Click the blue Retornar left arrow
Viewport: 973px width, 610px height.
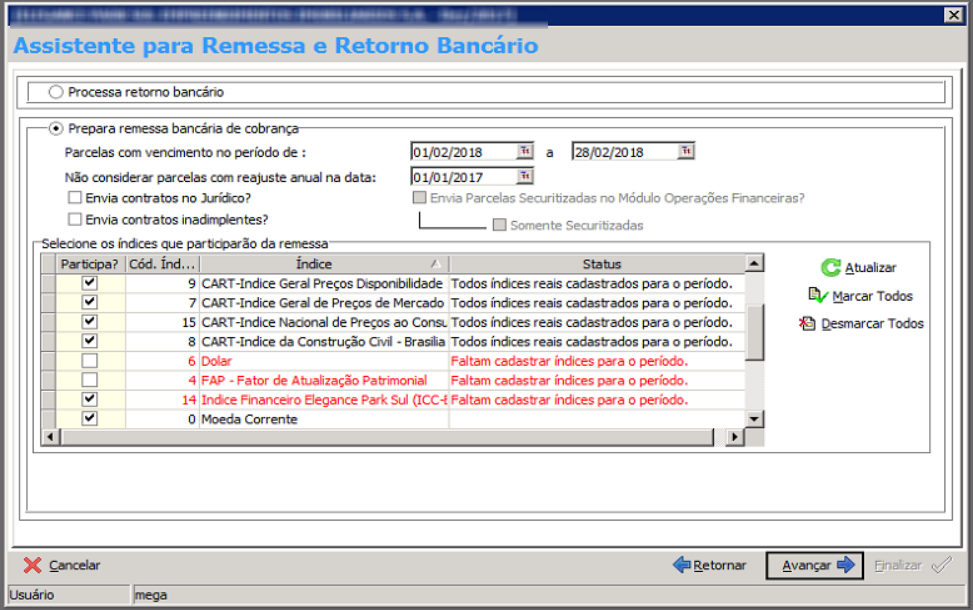(682, 565)
